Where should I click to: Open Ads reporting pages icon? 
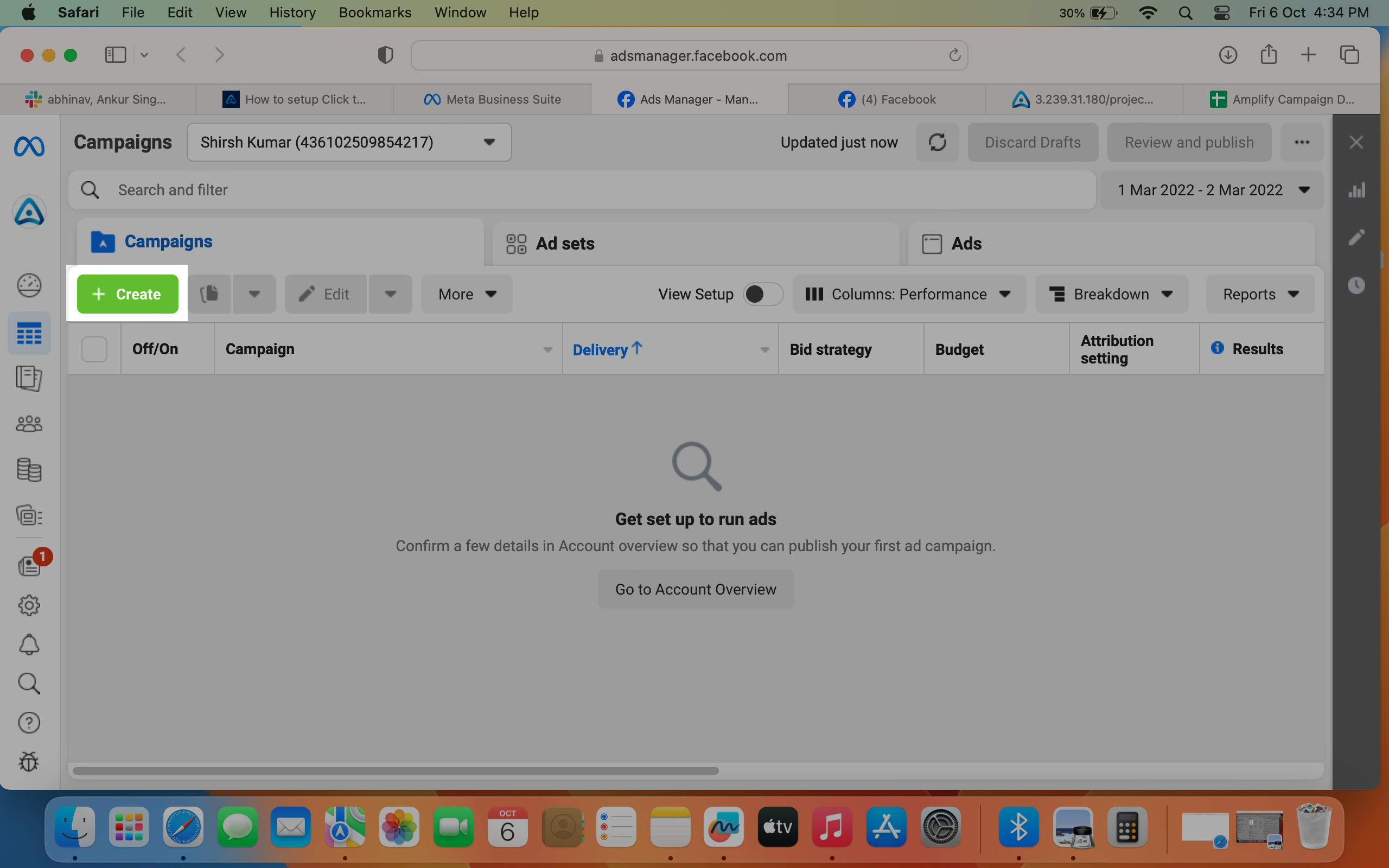click(29, 378)
